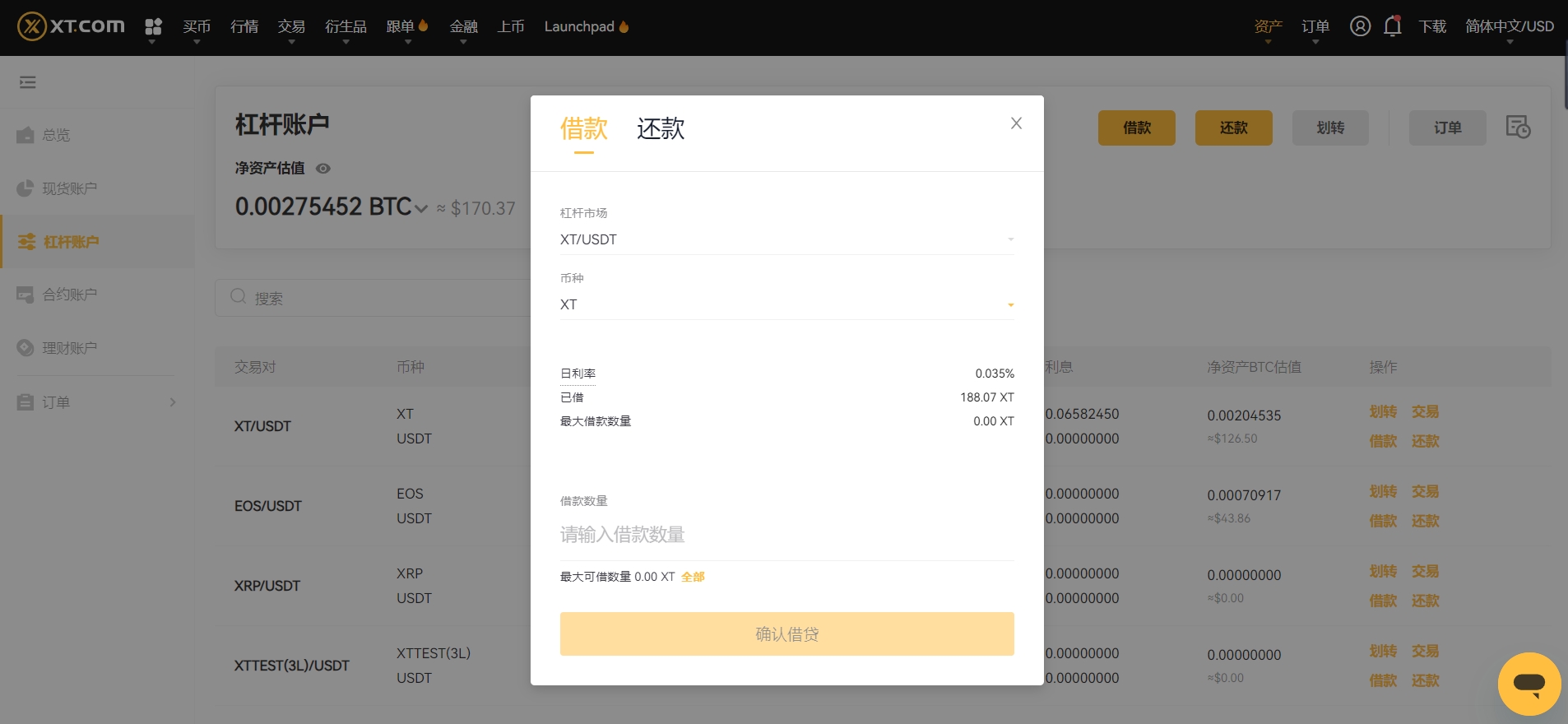Click the 下载 link in navbar
Image resolution: width=1568 pixels, height=724 pixels.
pyautogui.click(x=1432, y=26)
